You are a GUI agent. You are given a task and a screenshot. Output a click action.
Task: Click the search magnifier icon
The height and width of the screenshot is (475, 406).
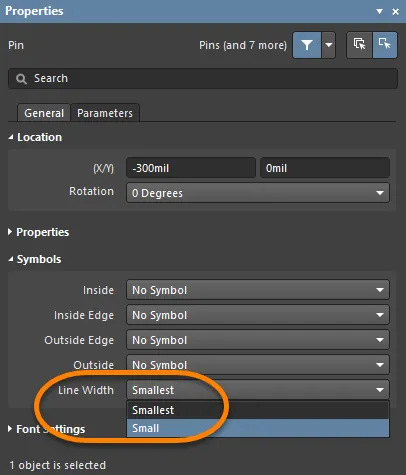click(21, 79)
